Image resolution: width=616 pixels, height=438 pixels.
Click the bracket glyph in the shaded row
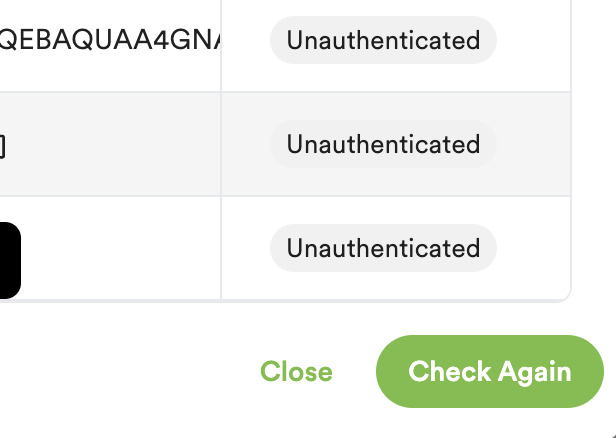2,146
